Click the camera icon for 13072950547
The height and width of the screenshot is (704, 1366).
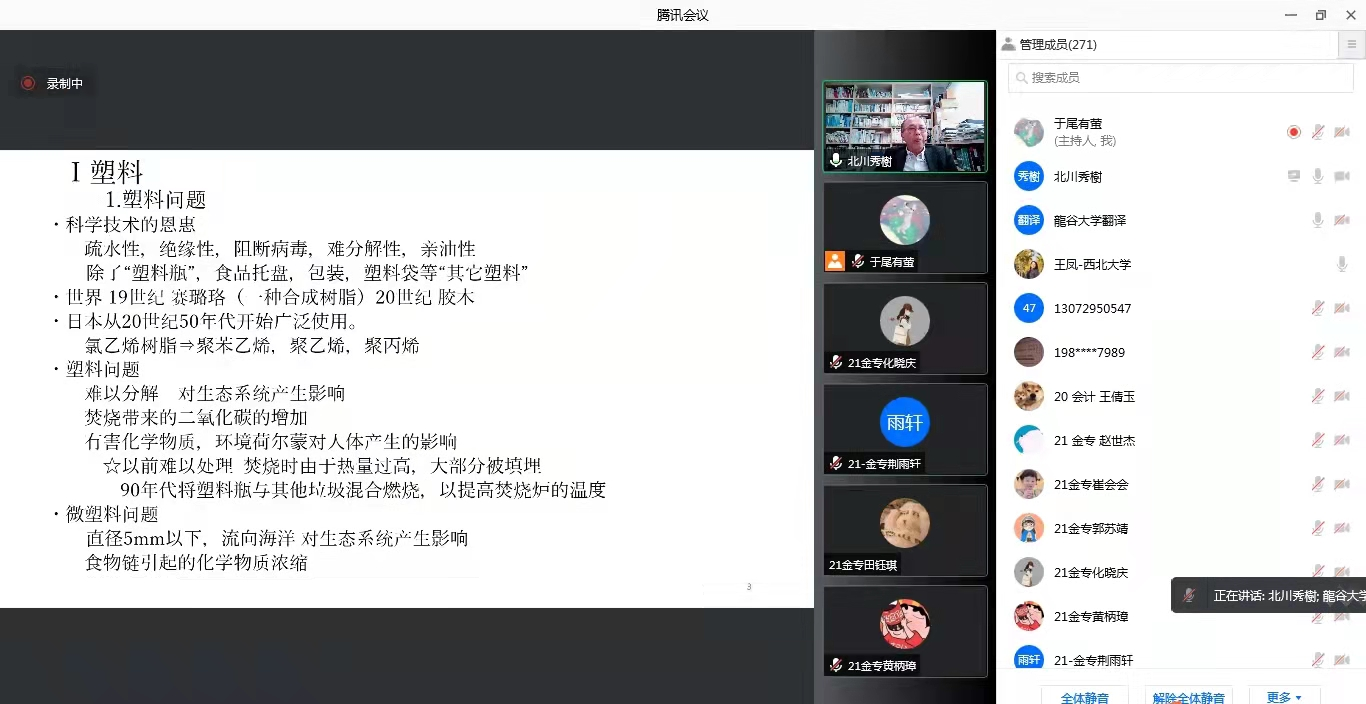pyautogui.click(x=1342, y=308)
